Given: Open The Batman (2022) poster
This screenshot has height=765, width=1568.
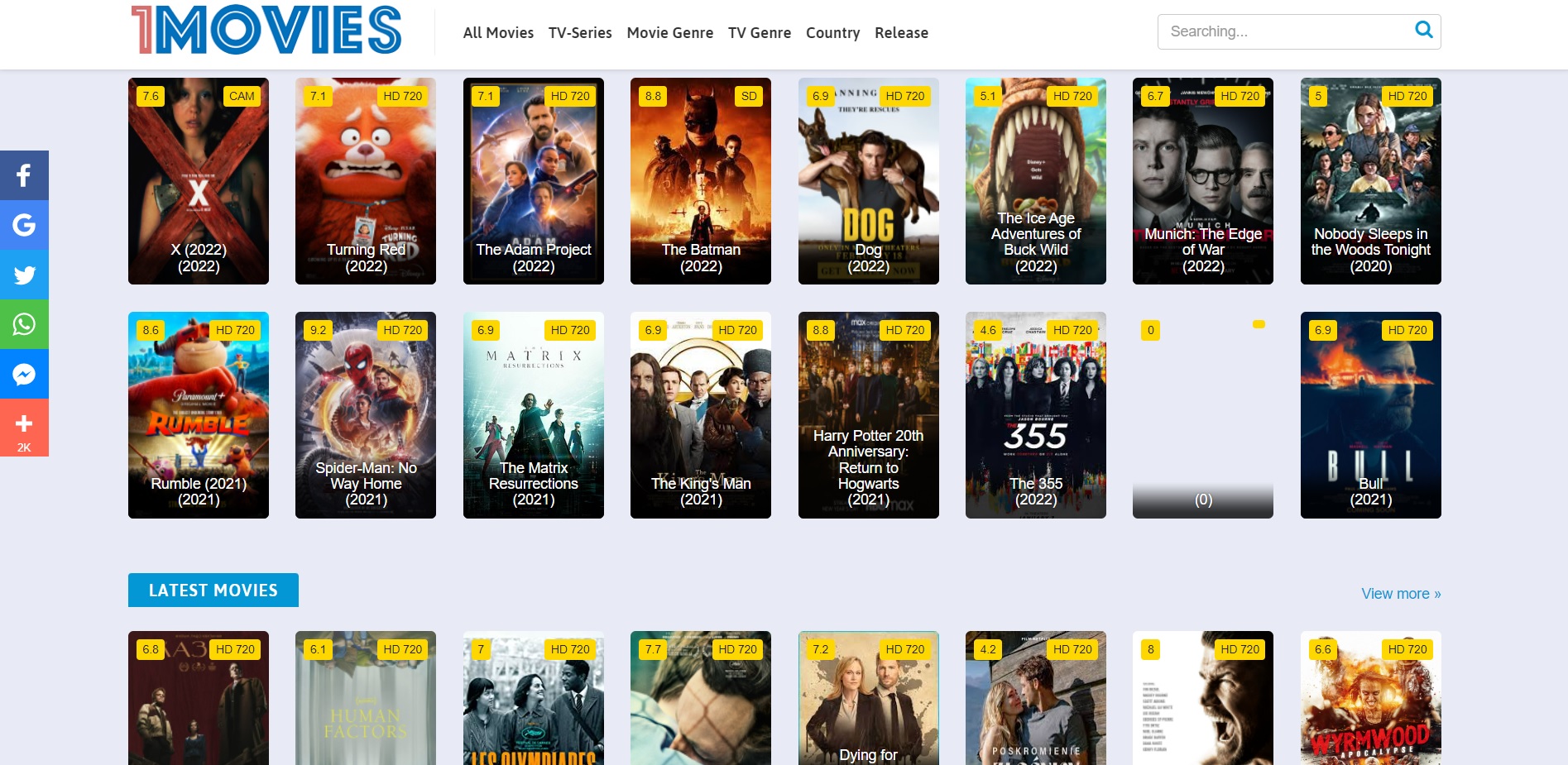Looking at the screenshot, I should [701, 181].
